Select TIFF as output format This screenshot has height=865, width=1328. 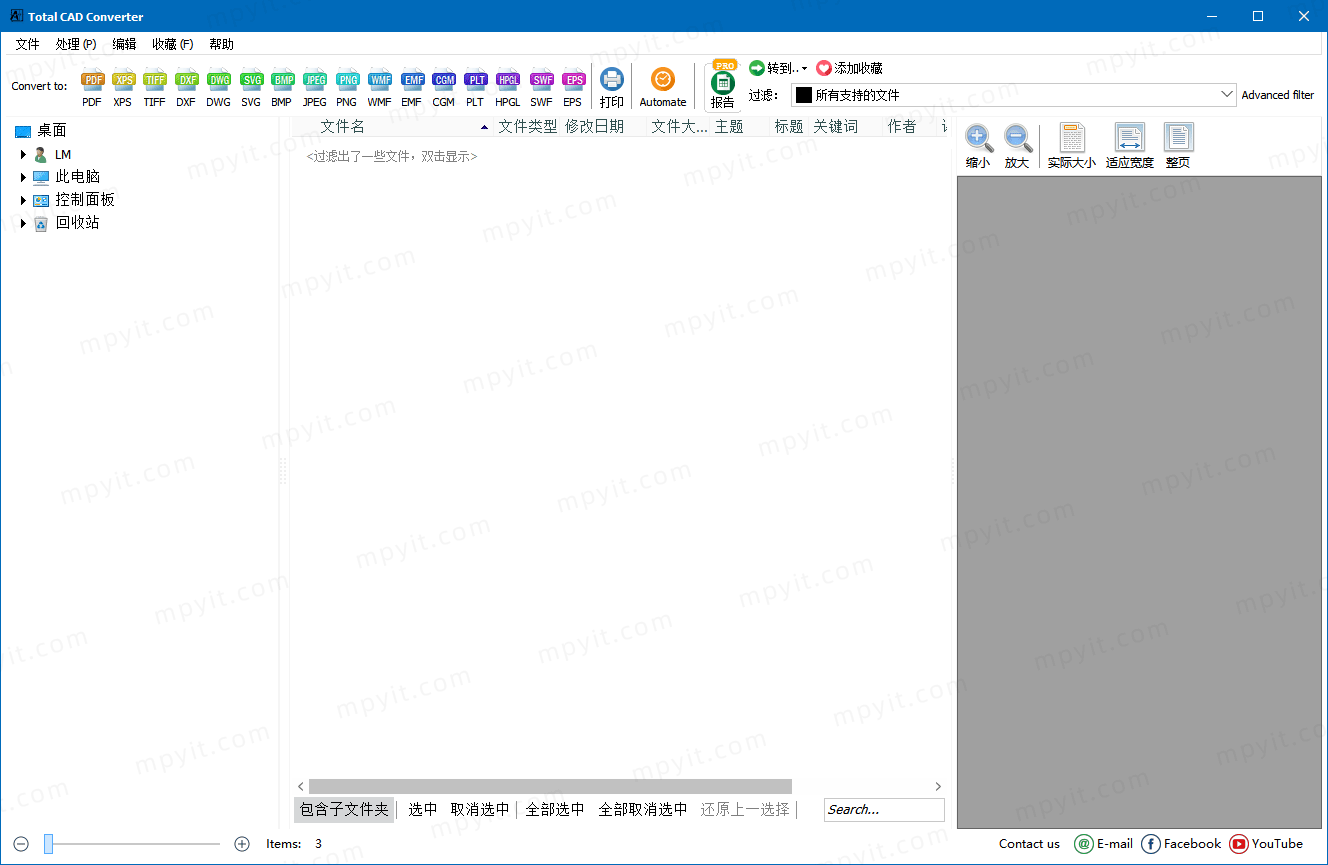click(x=155, y=88)
